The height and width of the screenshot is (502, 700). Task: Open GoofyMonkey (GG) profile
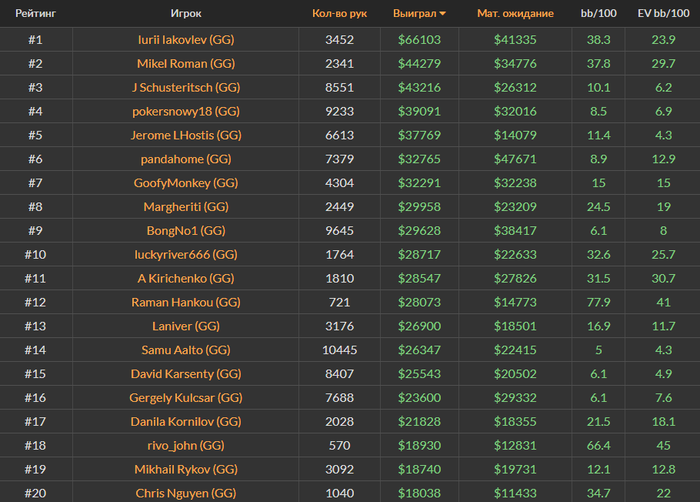coord(186,183)
